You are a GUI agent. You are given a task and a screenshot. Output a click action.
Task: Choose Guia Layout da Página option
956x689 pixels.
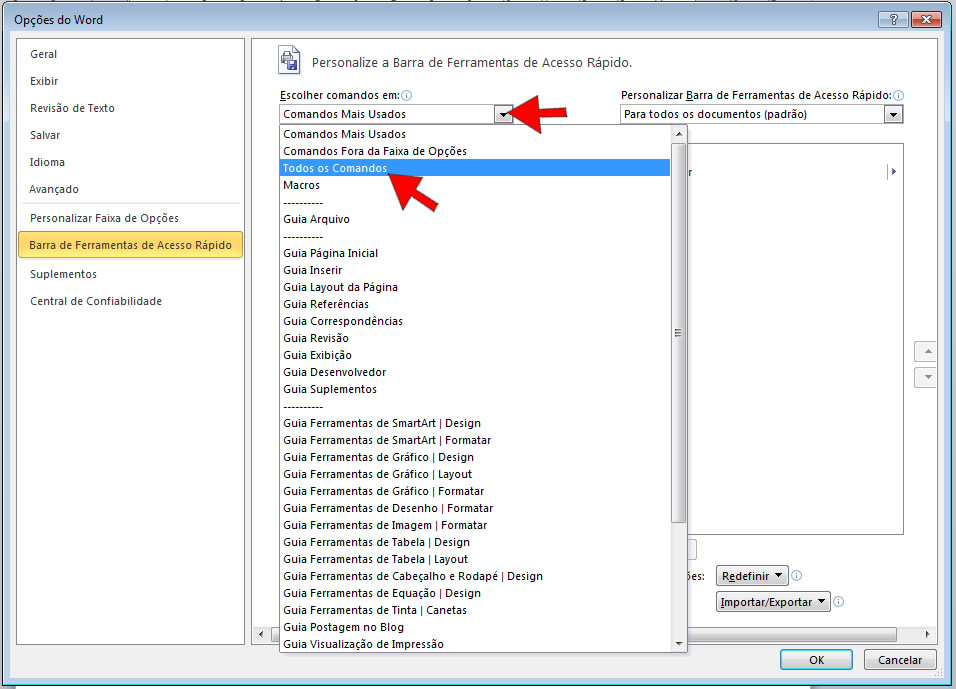tap(475, 287)
